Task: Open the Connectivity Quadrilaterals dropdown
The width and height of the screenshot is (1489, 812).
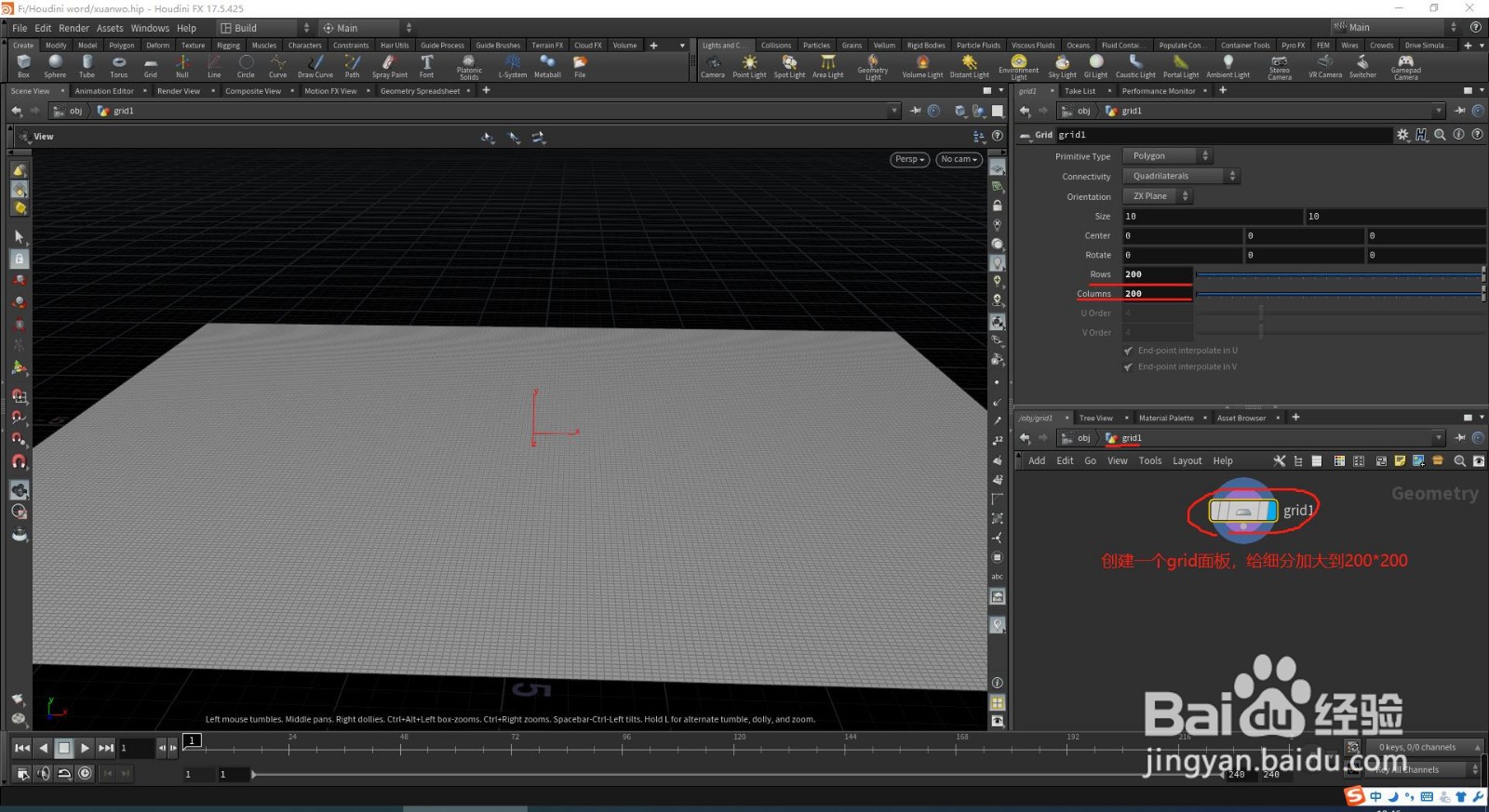Action: (1181, 176)
